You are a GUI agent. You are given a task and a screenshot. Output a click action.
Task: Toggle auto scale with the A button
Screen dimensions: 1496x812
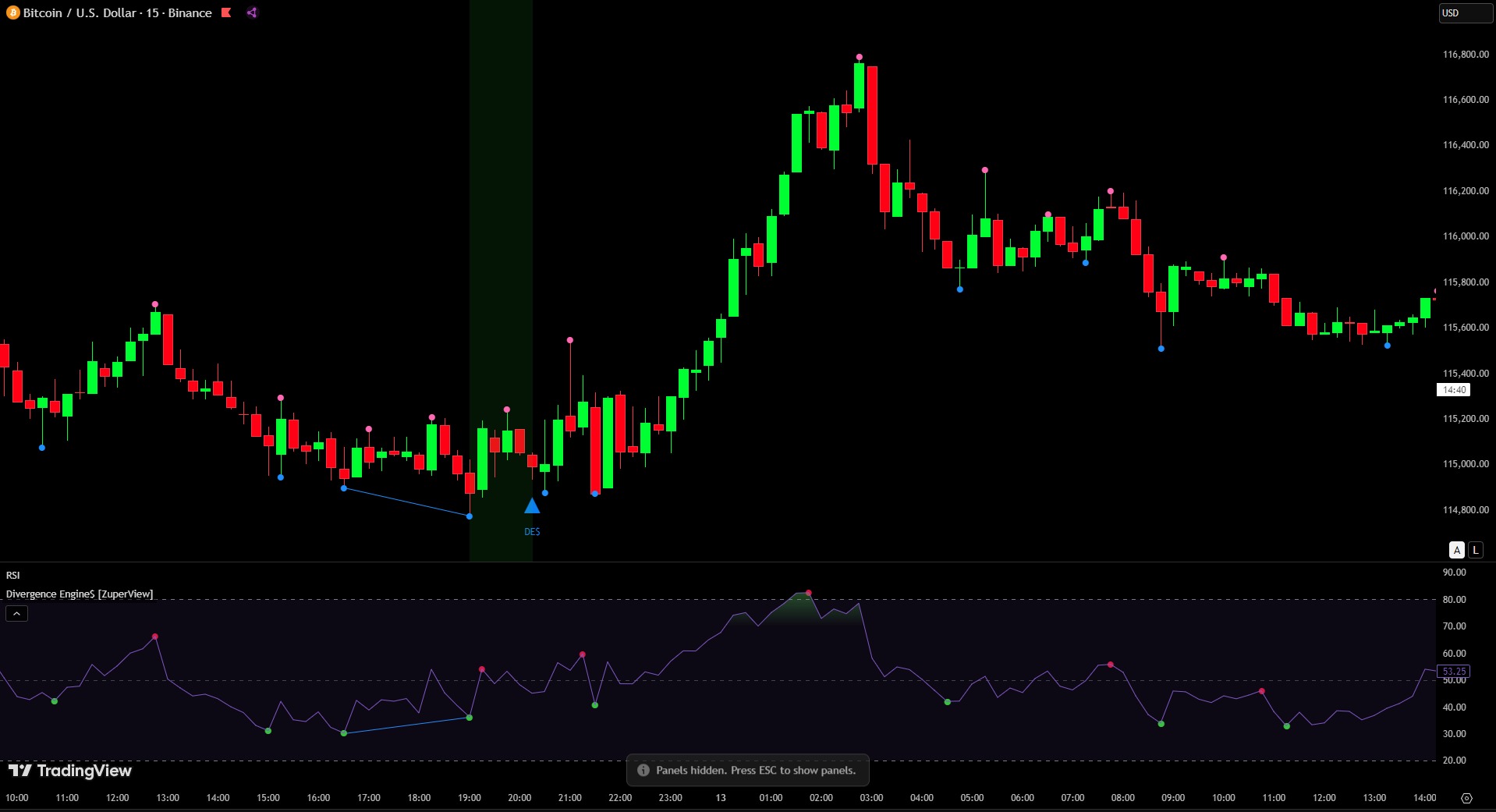click(x=1456, y=550)
